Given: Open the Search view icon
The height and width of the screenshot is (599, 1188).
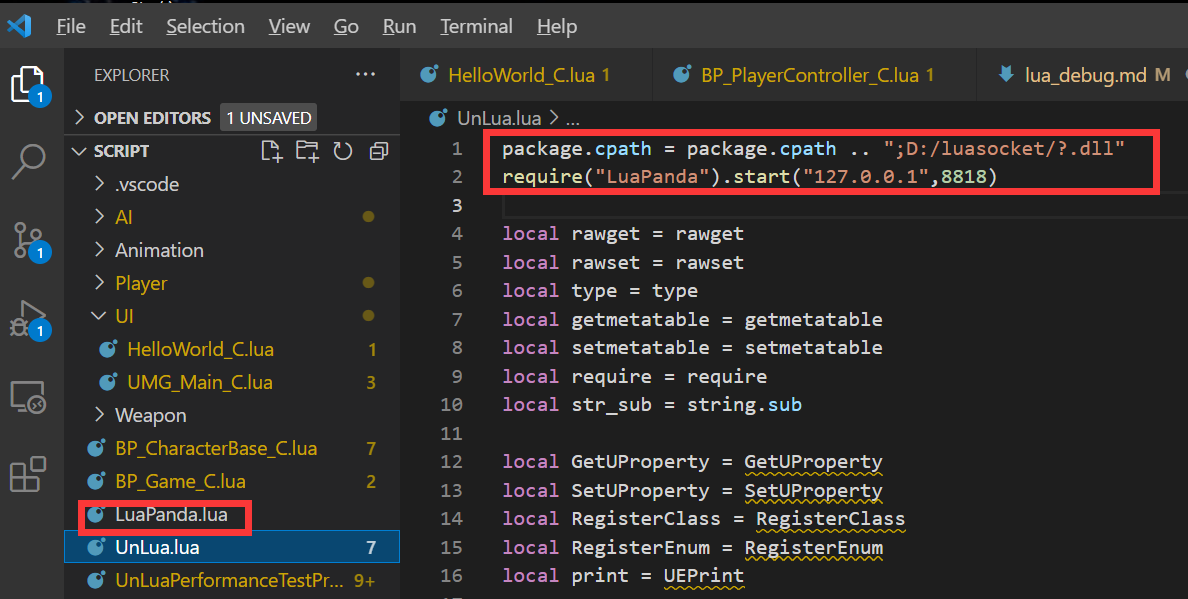Looking at the screenshot, I should (x=29, y=160).
